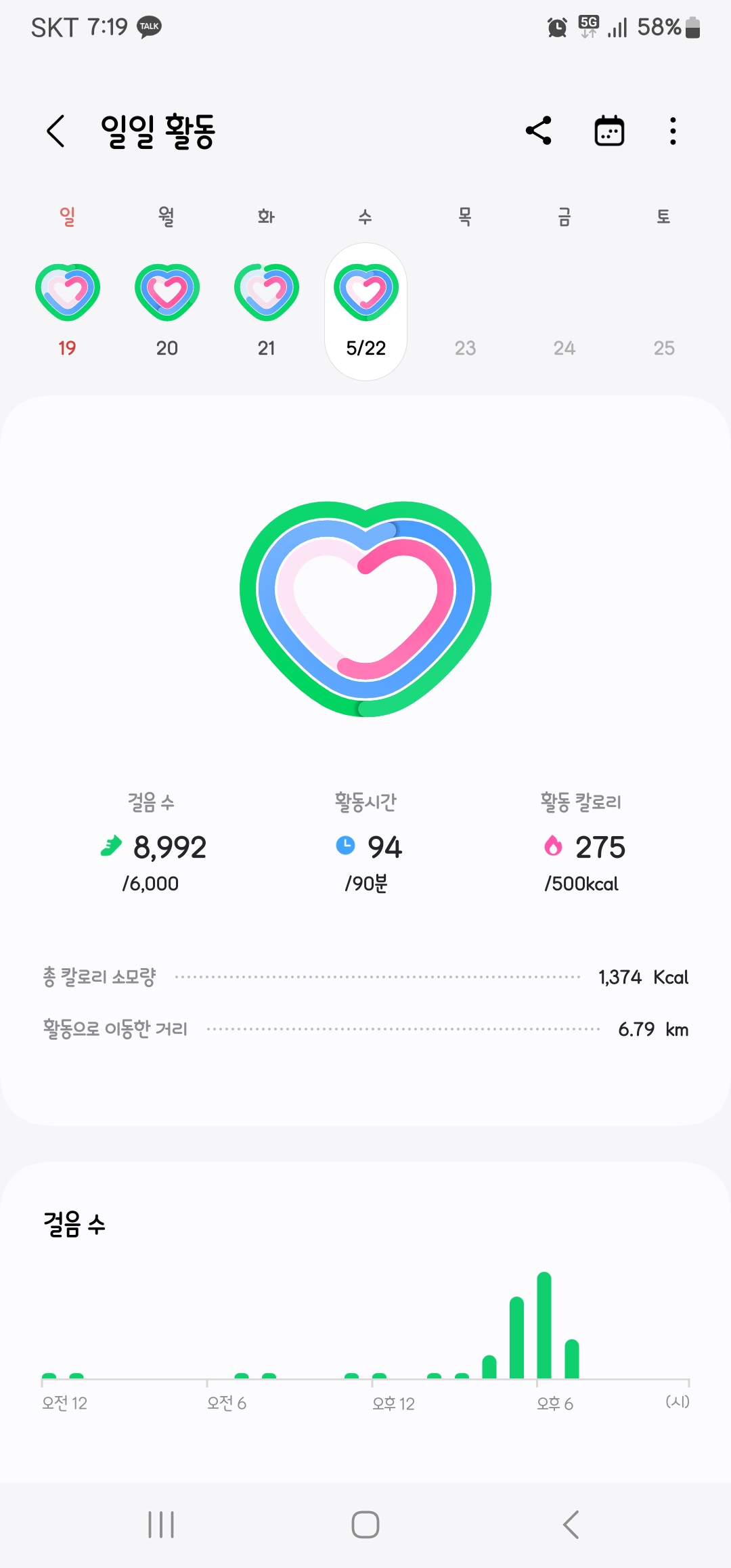Select Sunday the 19th heart icon
Image resolution: width=731 pixels, height=1568 pixels.
[67, 292]
